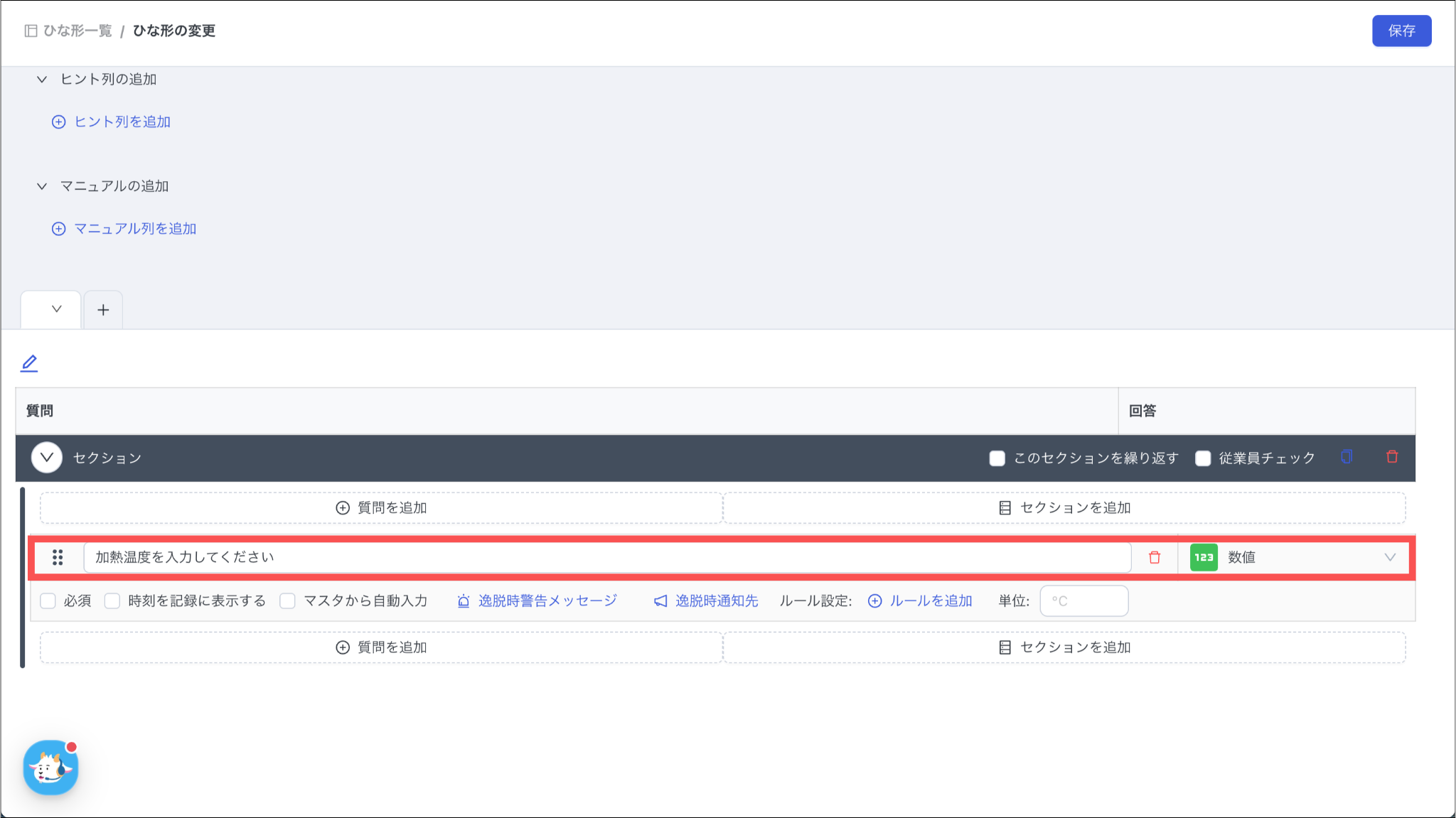1456x818 pixels.
Task: Add a new tab with plus button
Action: tap(103, 310)
